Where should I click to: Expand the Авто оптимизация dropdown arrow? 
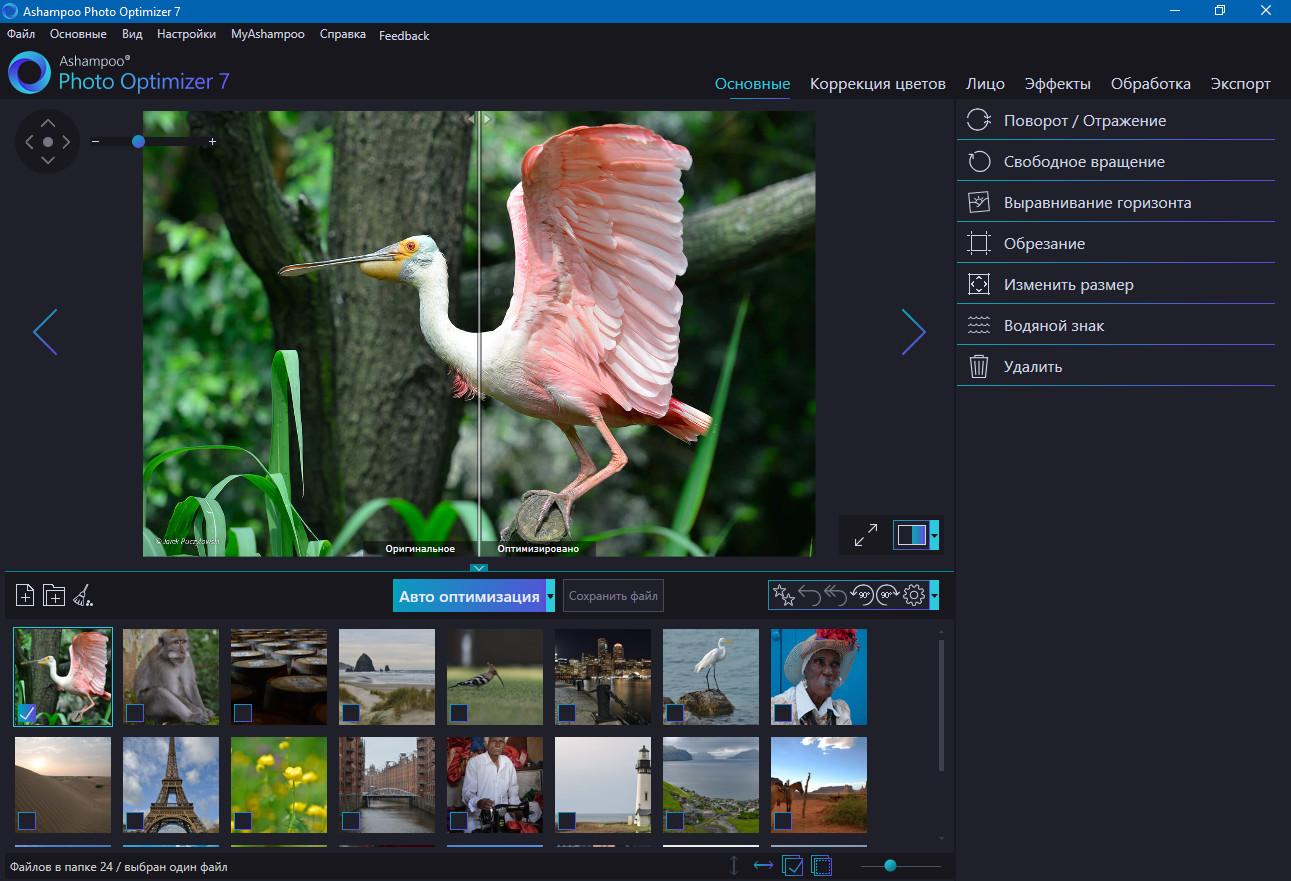pyautogui.click(x=550, y=596)
